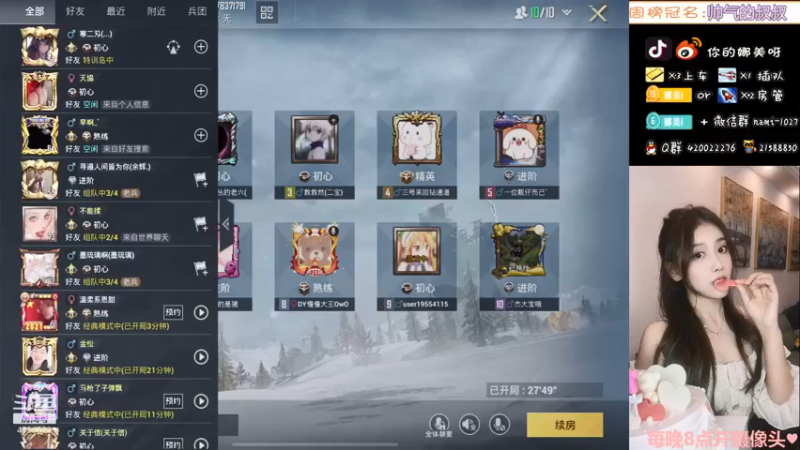Select room slot 10 player card

coord(519,266)
